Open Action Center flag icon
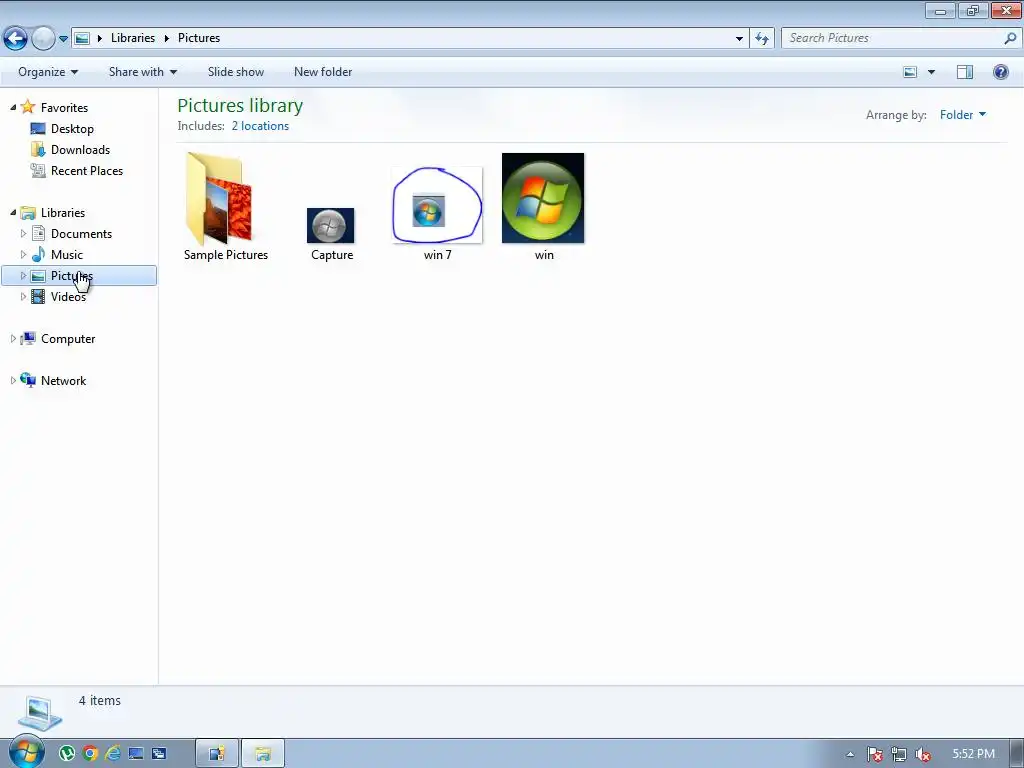Screen dimensions: 1024x768 [874, 754]
